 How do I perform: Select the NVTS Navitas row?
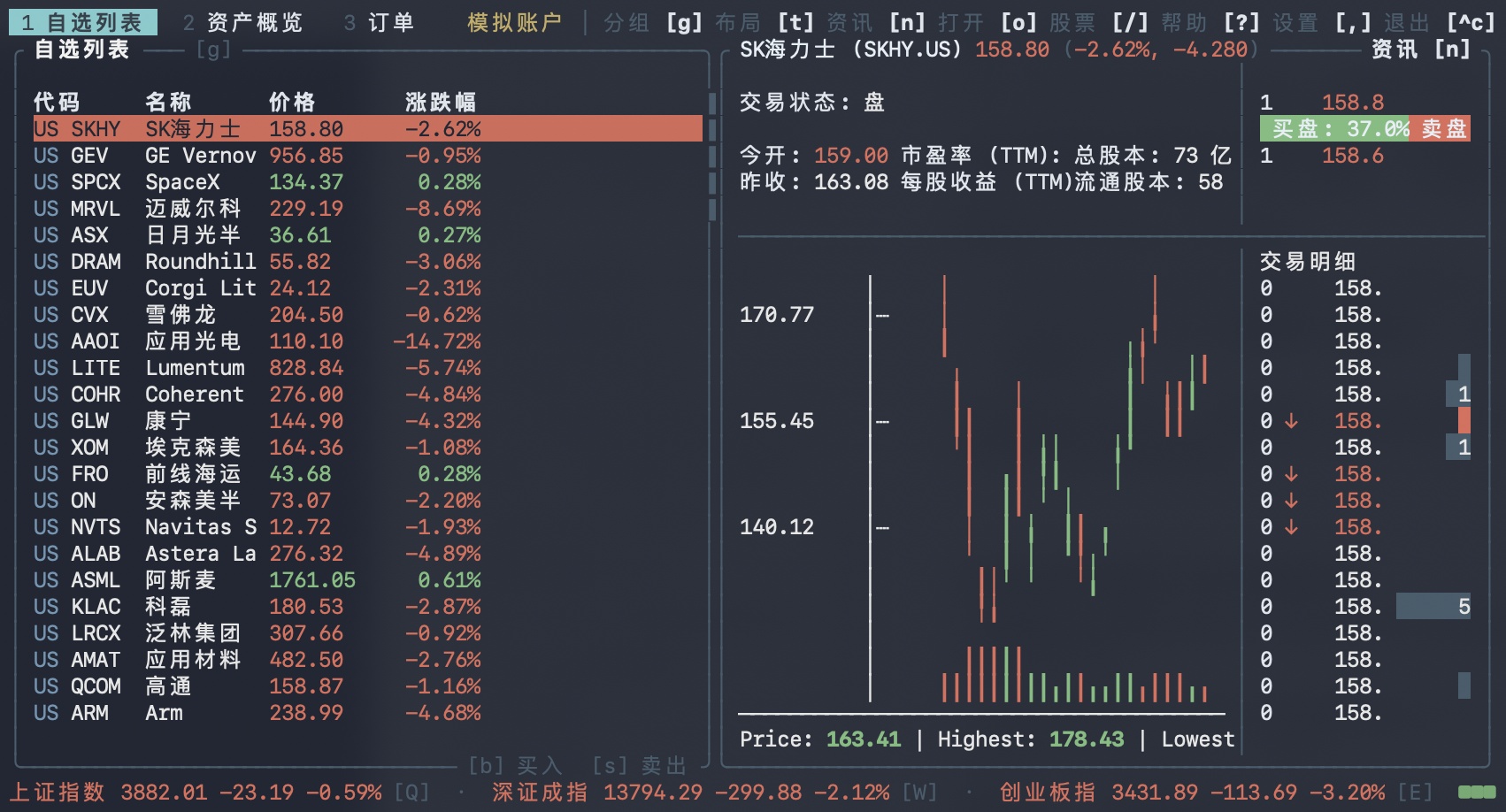[368, 527]
